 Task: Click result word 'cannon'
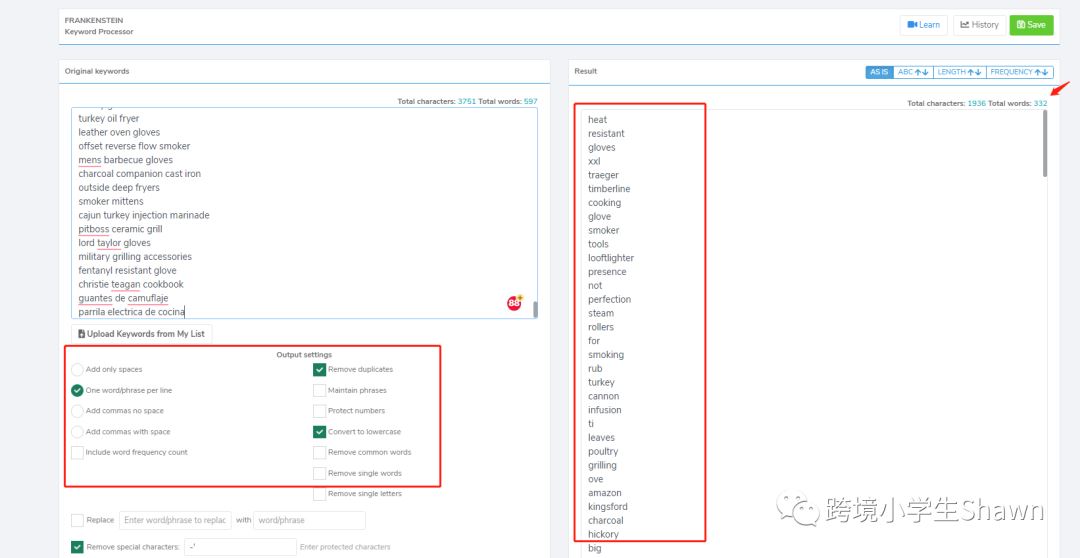(603, 396)
